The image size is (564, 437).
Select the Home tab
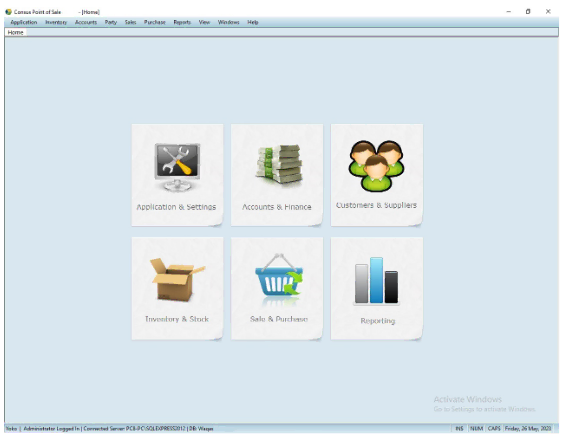[x=15, y=32]
